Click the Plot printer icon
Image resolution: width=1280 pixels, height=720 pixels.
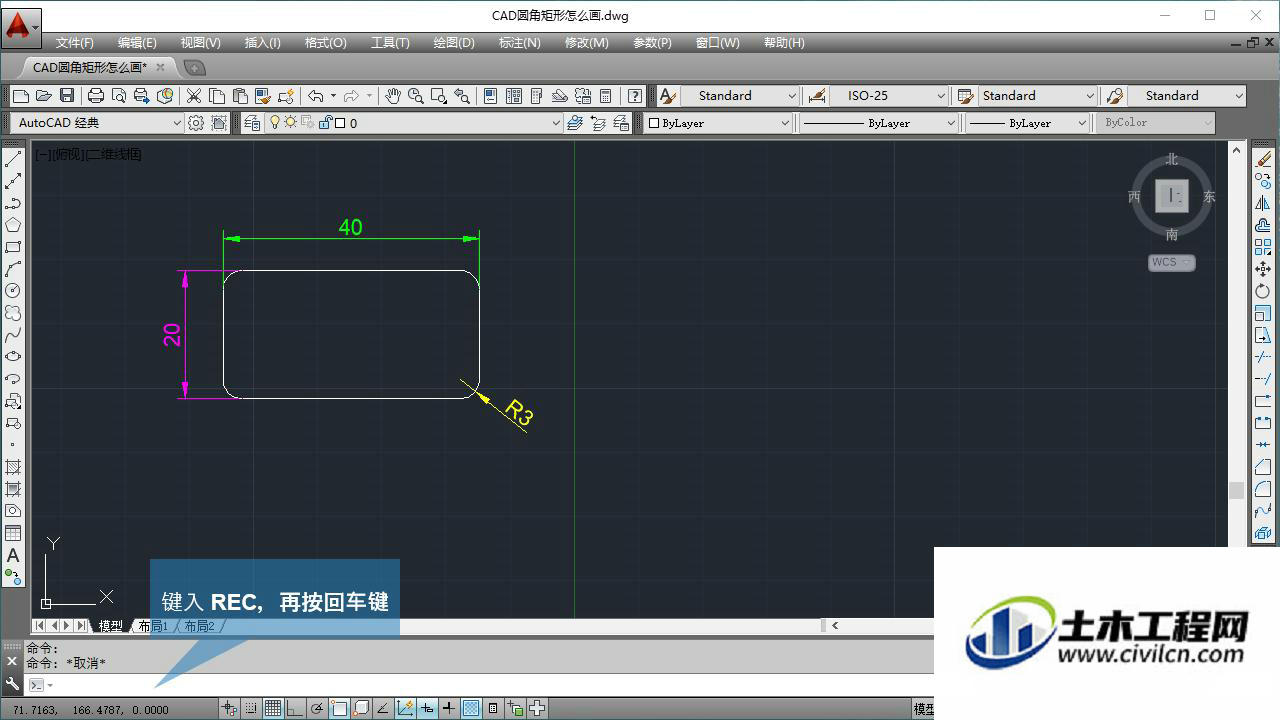pyautogui.click(x=96, y=96)
